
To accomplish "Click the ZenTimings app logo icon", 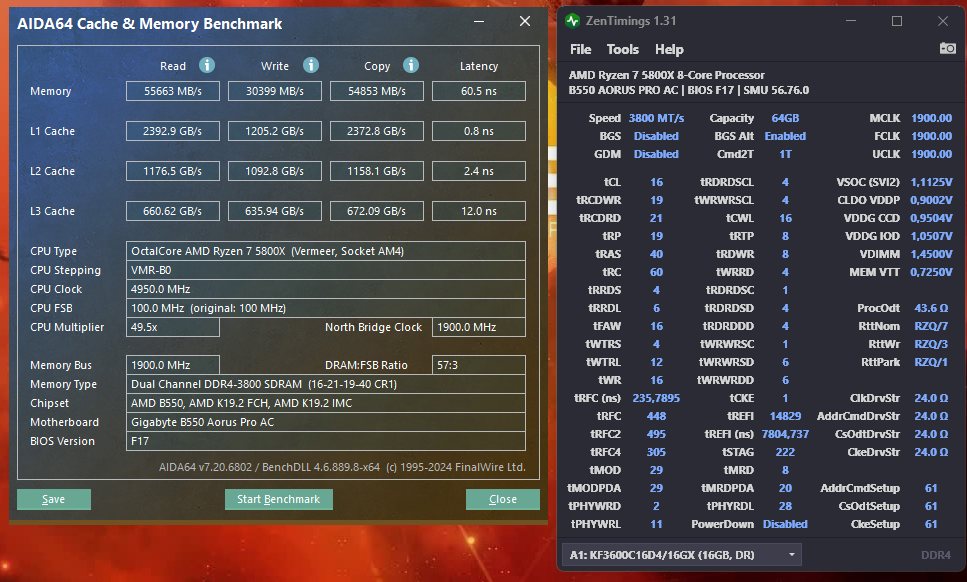I will point(572,21).
